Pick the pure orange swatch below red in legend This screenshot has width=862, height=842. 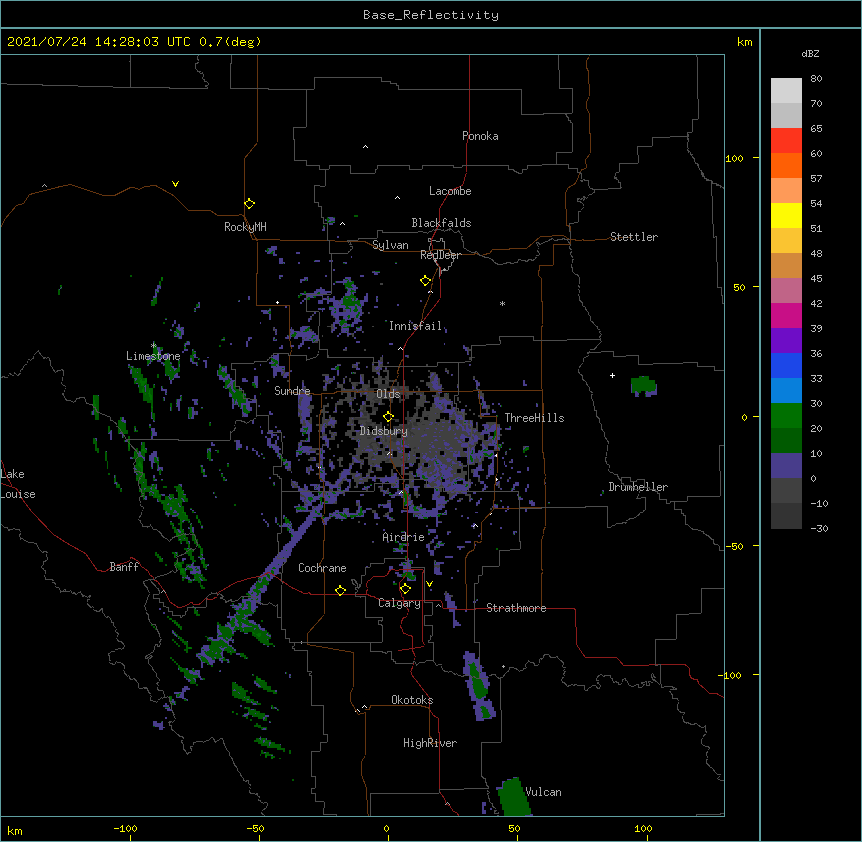tap(786, 165)
